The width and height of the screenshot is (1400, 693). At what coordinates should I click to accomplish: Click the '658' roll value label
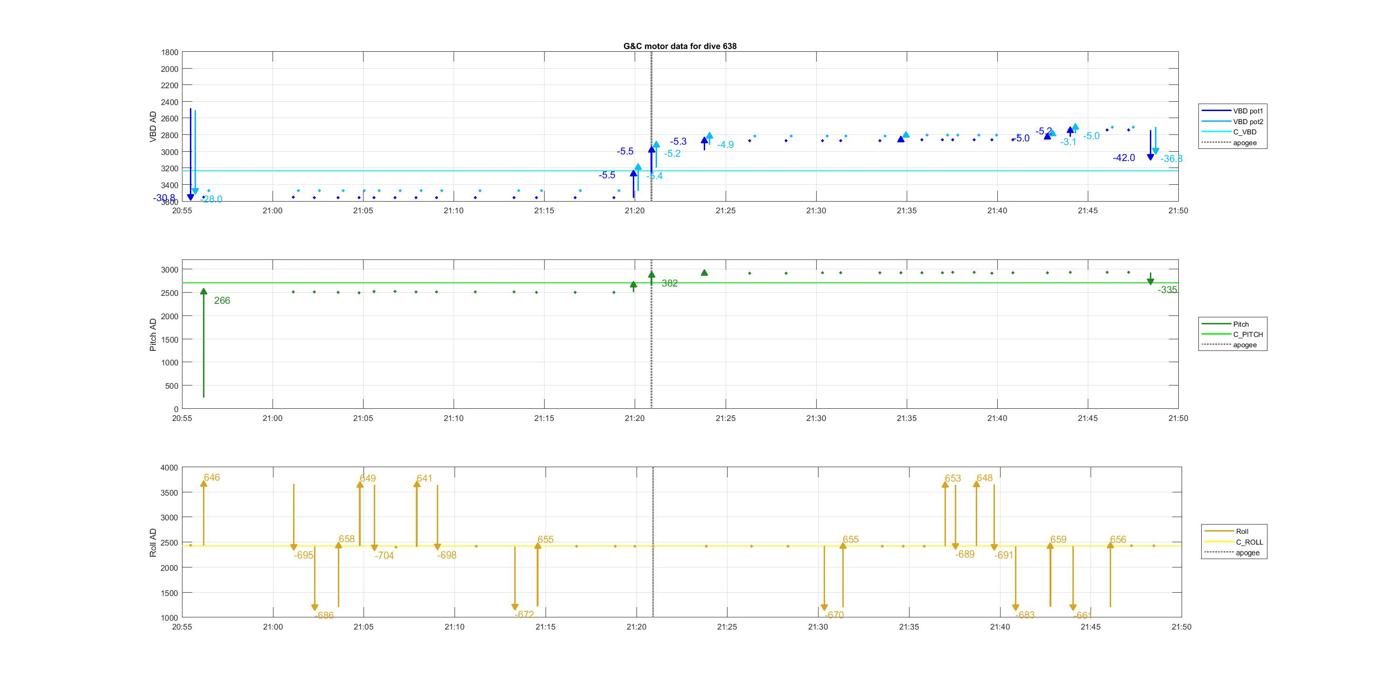(x=347, y=539)
